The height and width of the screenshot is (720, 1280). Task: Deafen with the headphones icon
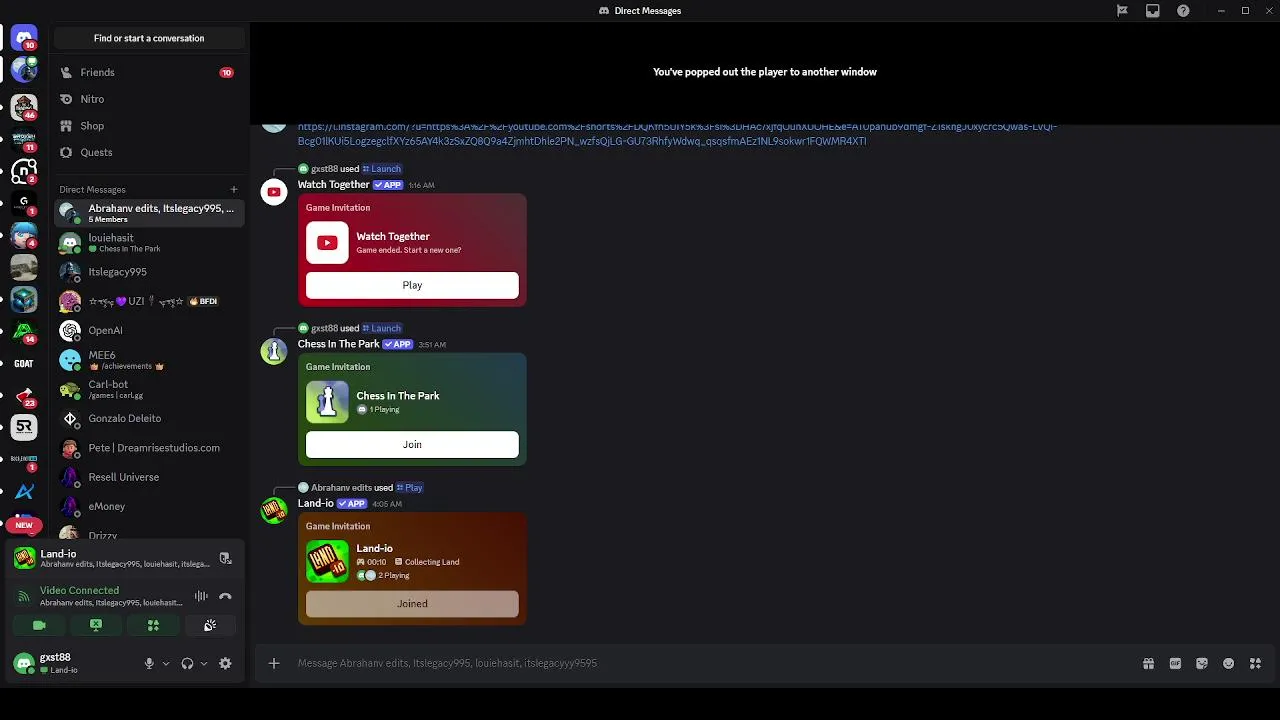pyautogui.click(x=187, y=663)
